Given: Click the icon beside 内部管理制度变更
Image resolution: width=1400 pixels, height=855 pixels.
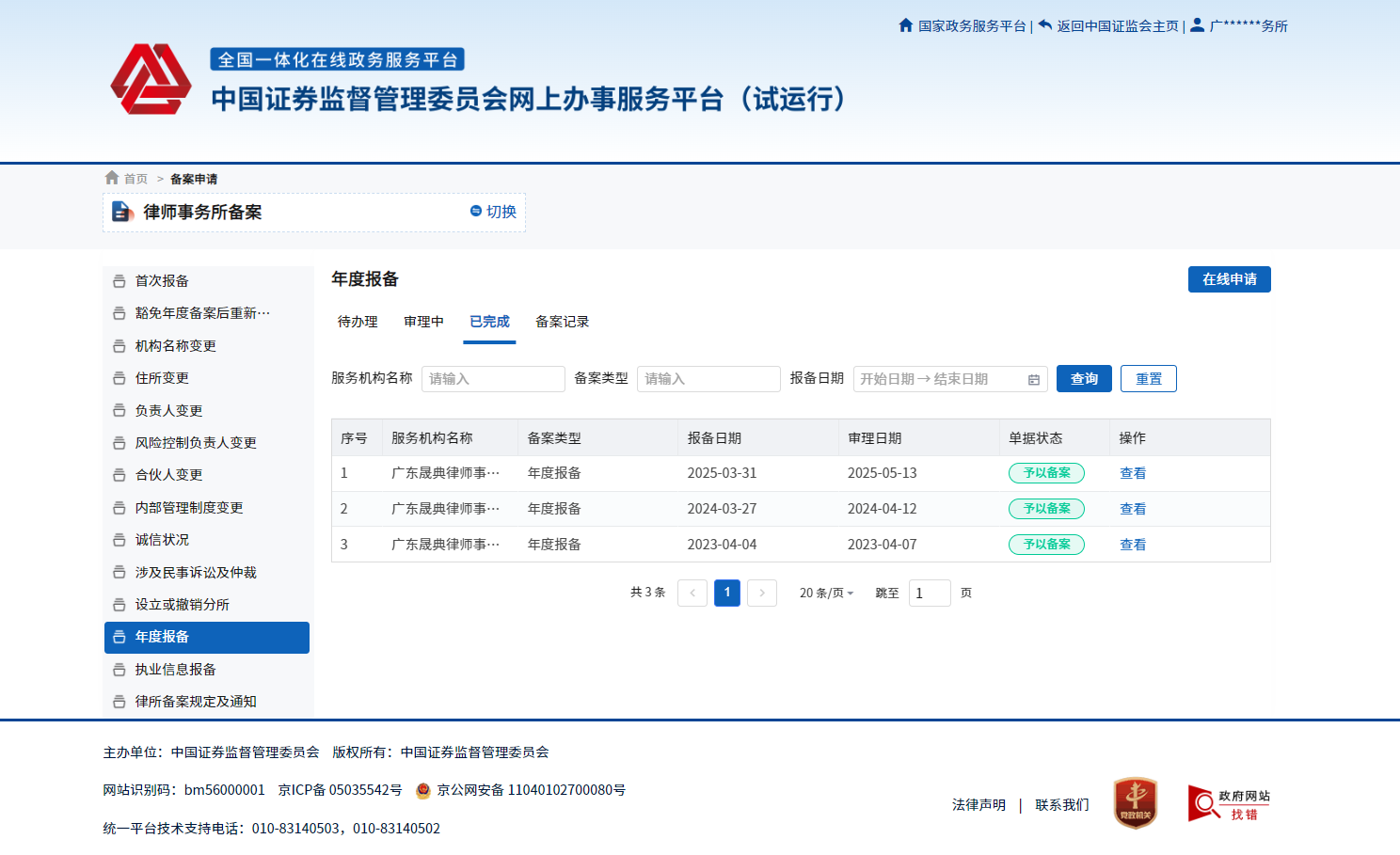Looking at the screenshot, I should tap(119, 508).
